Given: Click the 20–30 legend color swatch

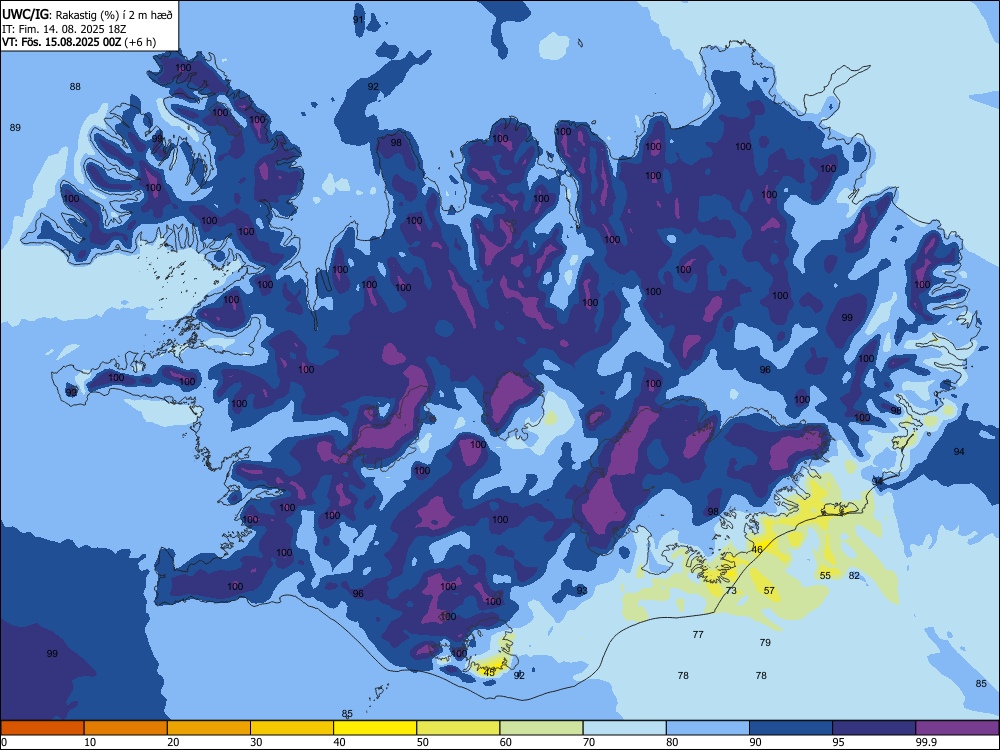Looking at the screenshot, I should [209, 728].
